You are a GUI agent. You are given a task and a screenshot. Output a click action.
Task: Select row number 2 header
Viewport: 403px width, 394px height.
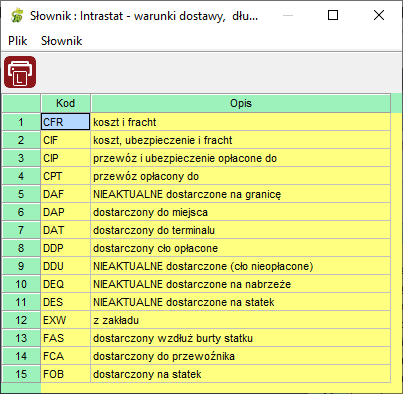[x=21, y=140]
